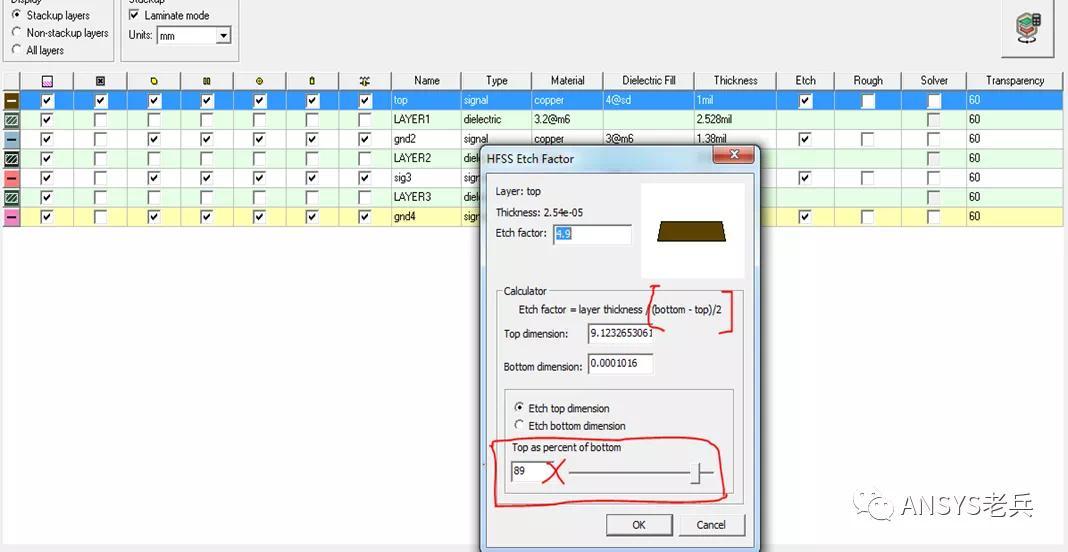This screenshot has height=552, width=1068.
Task: Click the Dielectric Fill column header
Action: 648,80
